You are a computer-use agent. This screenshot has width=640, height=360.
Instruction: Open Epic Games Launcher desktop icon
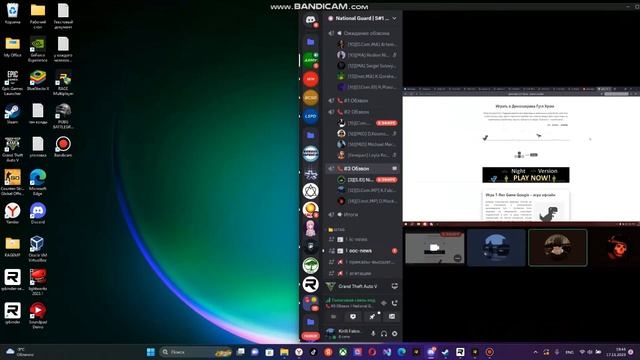(x=12, y=82)
